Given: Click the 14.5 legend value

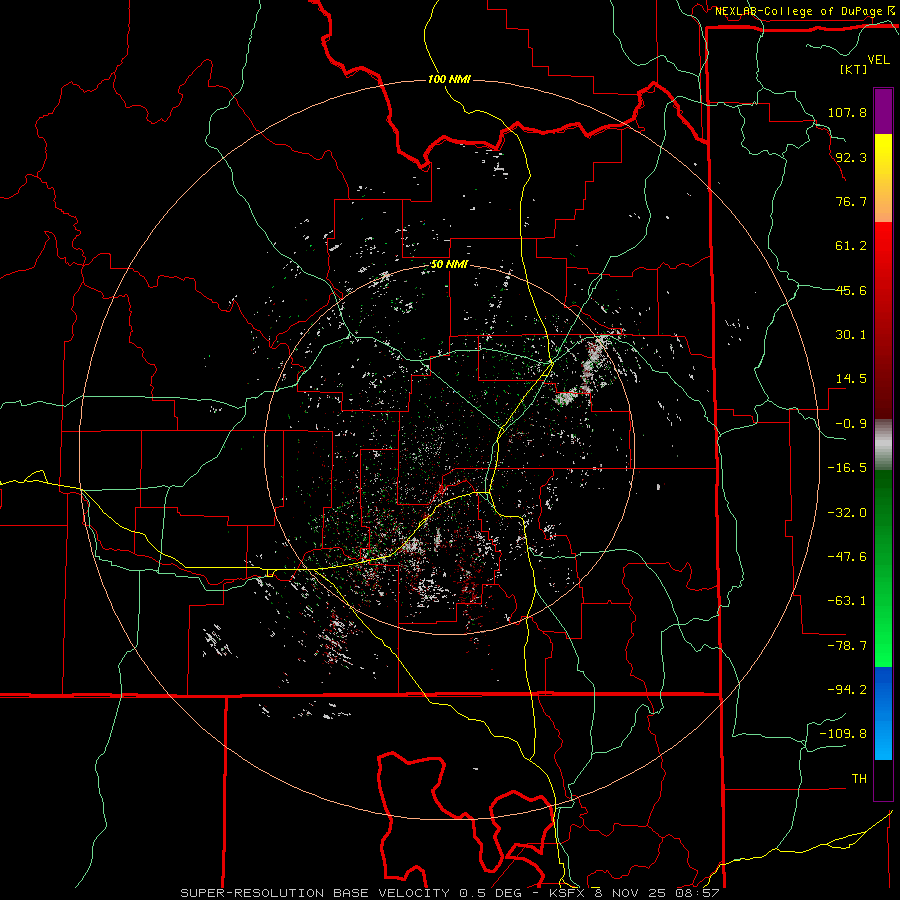Looking at the screenshot, I should 851,379.
